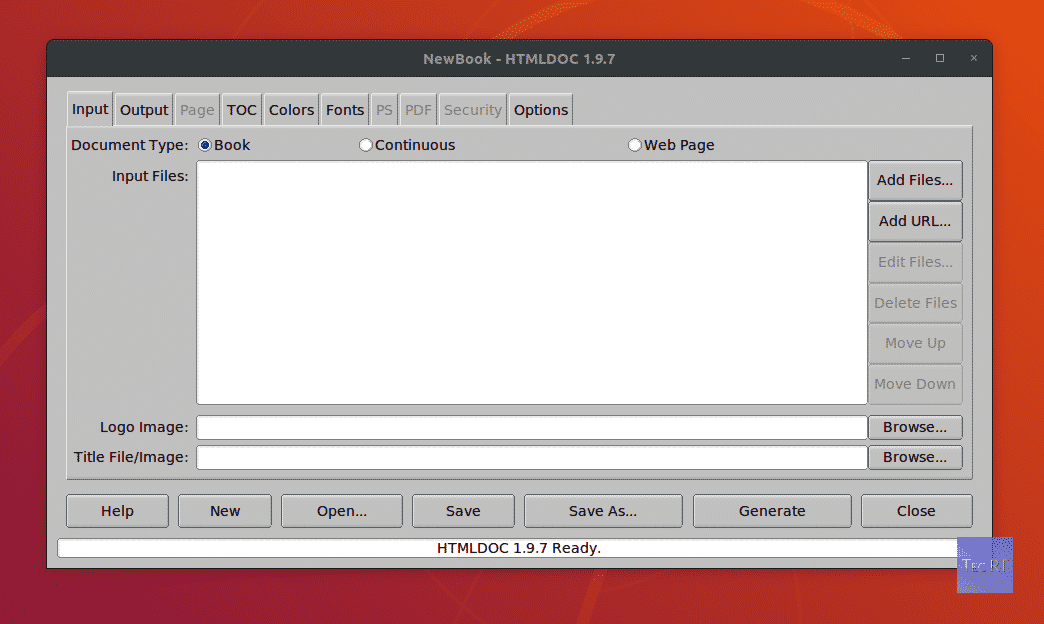Click the Add URL... button
This screenshot has height=624, width=1044.
tap(915, 221)
